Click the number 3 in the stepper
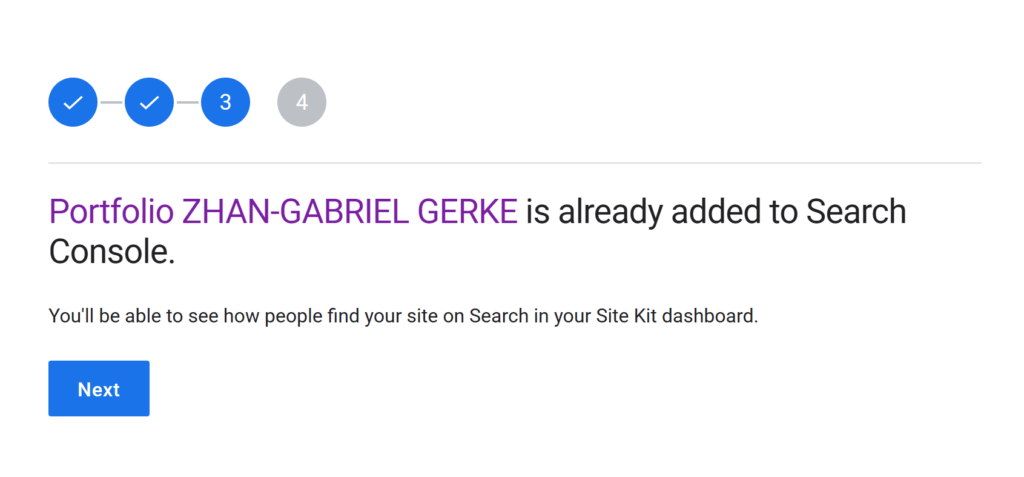The height and width of the screenshot is (477, 1024). [225, 102]
